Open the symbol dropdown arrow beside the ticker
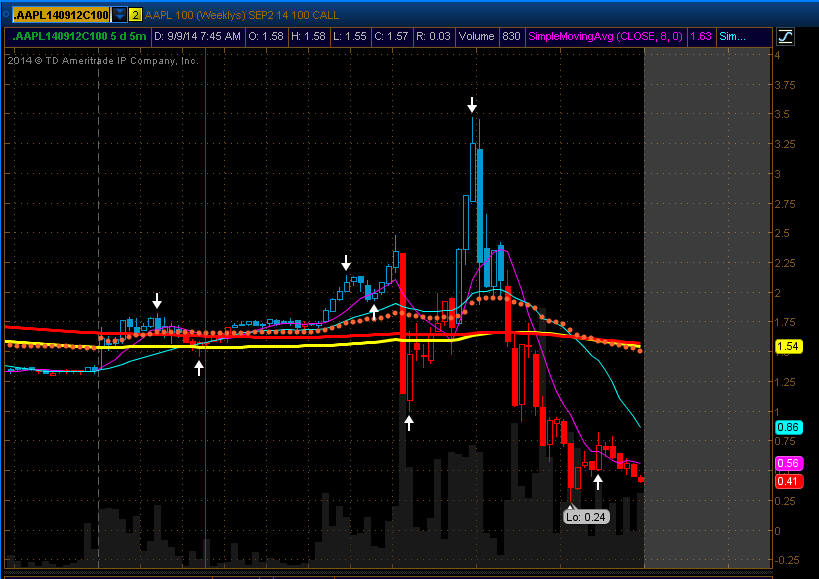Screen dimensions: 819x579 click(119, 15)
